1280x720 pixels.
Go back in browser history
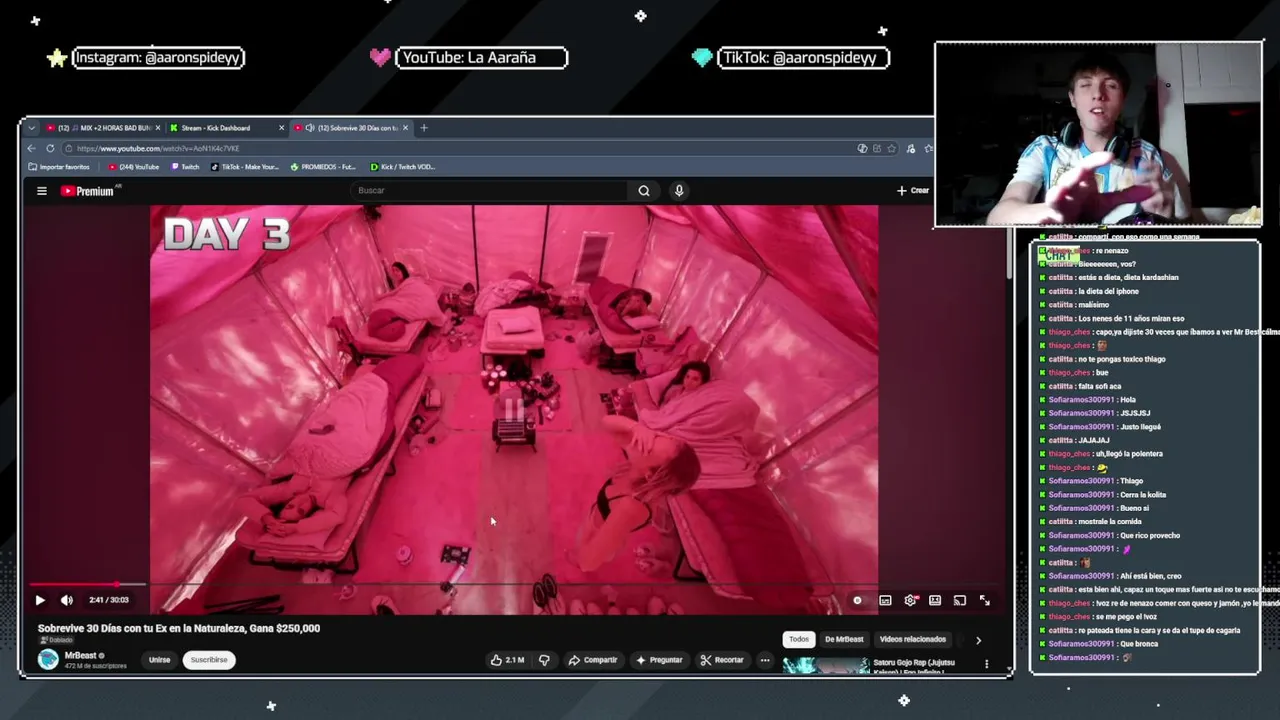point(31,148)
